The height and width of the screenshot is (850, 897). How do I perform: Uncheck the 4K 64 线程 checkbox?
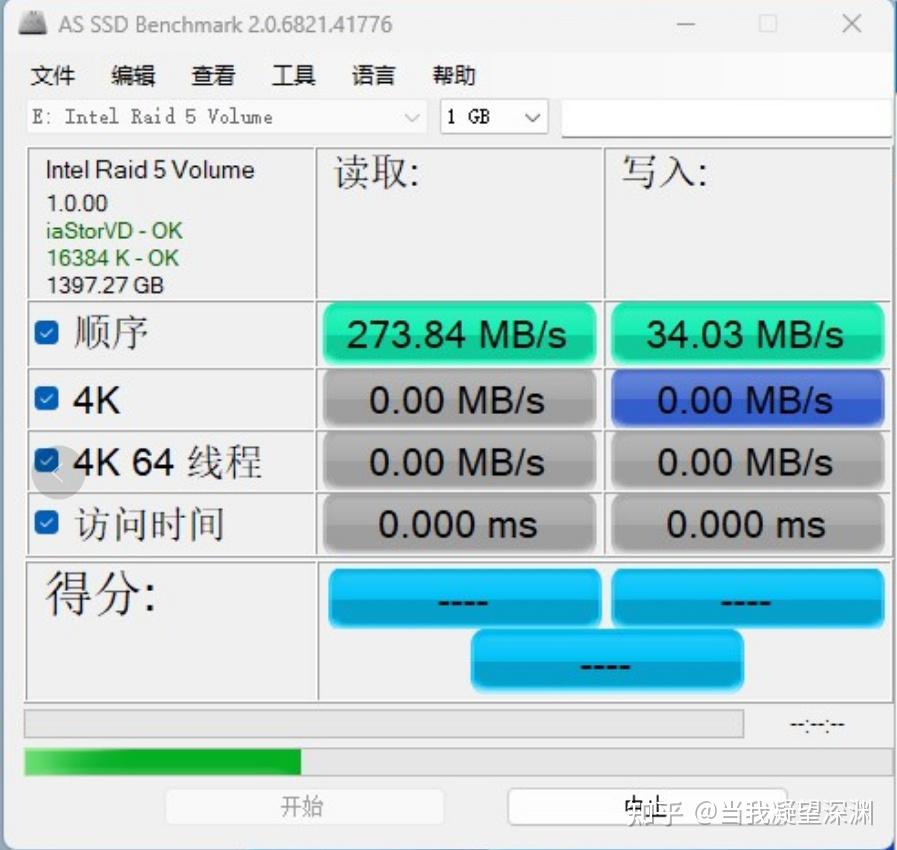pyautogui.click(x=46, y=460)
